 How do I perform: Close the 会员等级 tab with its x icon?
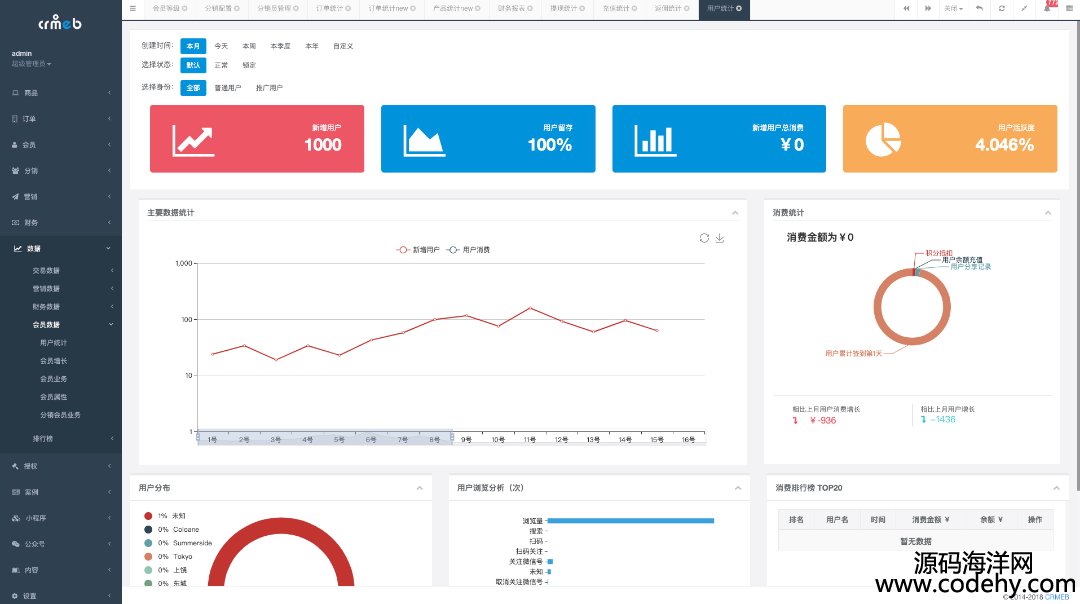(x=185, y=8)
